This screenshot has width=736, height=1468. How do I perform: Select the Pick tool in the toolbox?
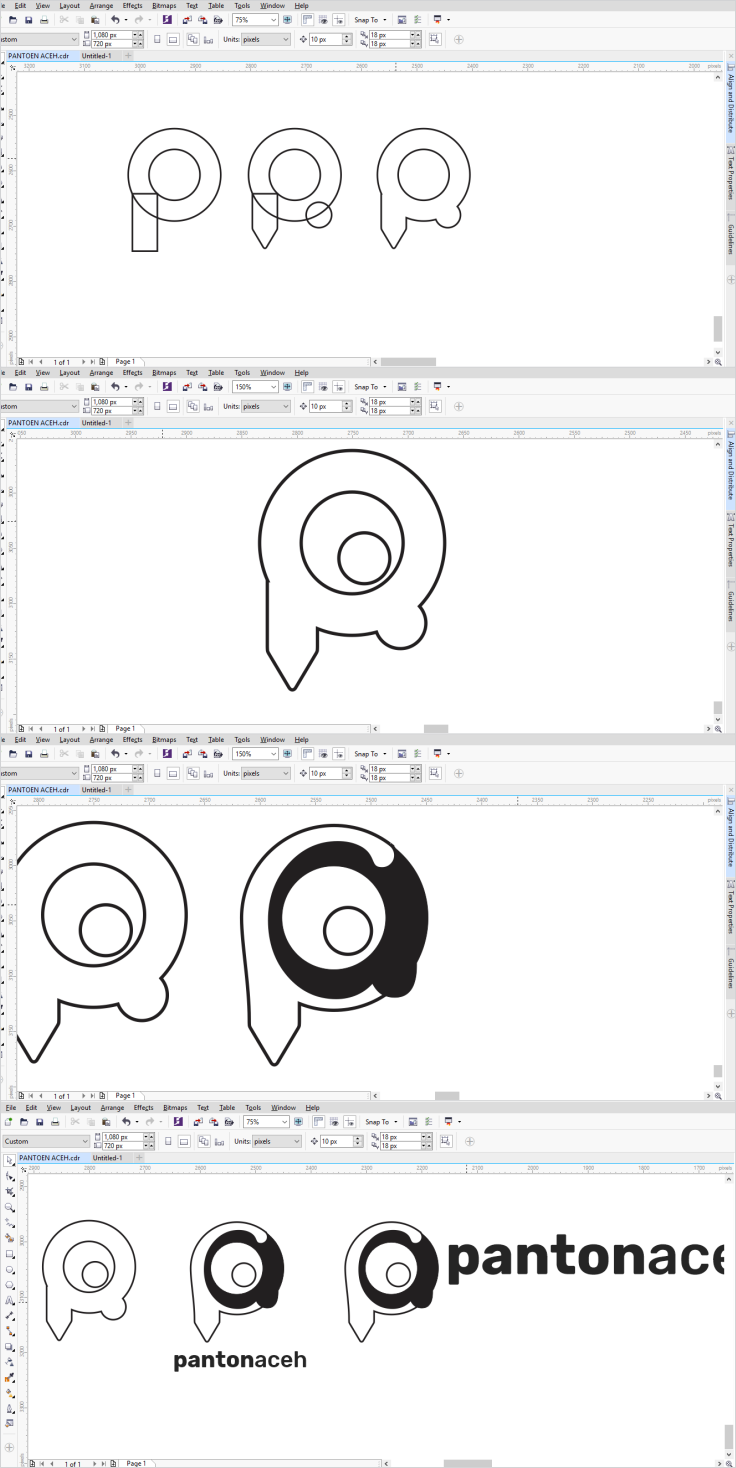click(x=9, y=1160)
